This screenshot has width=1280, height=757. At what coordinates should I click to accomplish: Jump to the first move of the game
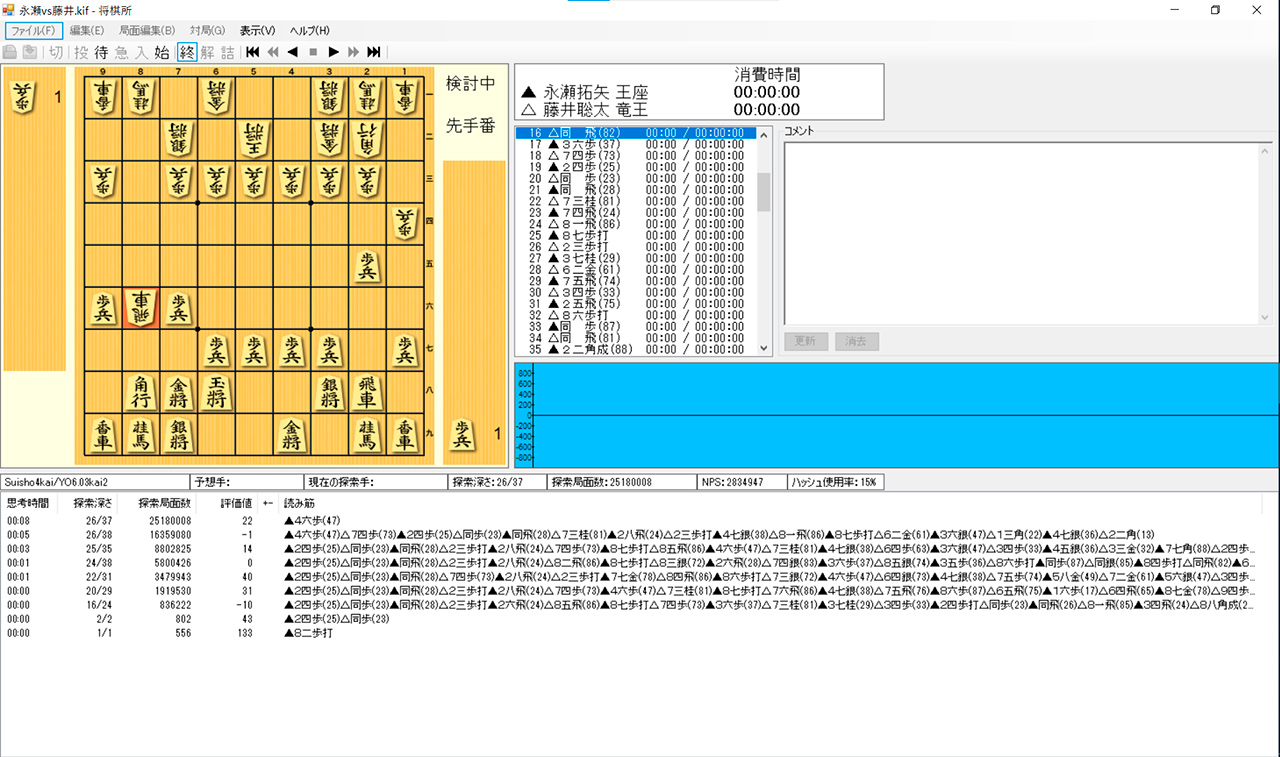point(253,52)
